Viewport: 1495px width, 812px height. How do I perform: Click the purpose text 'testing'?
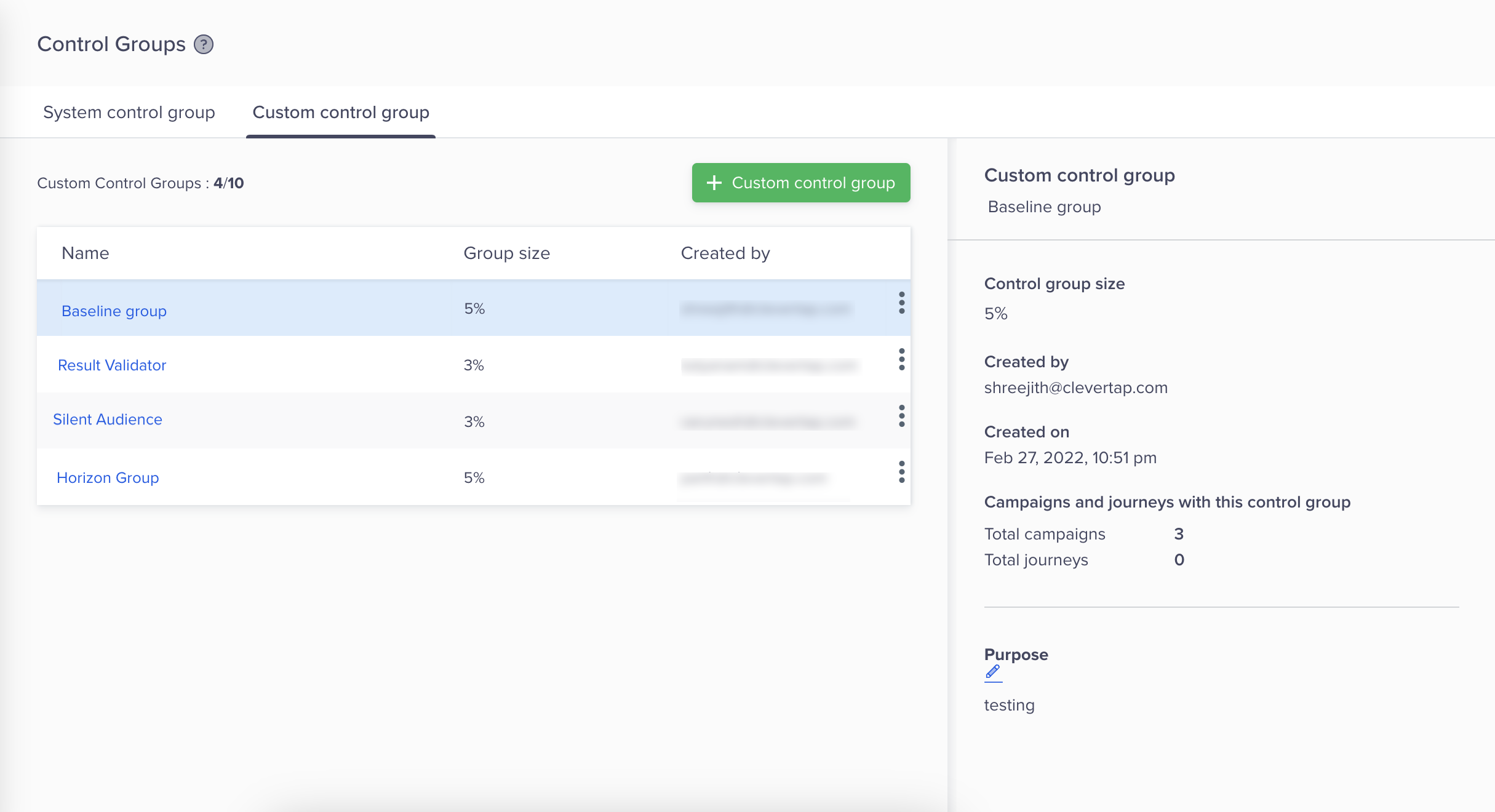coord(1010,705)
